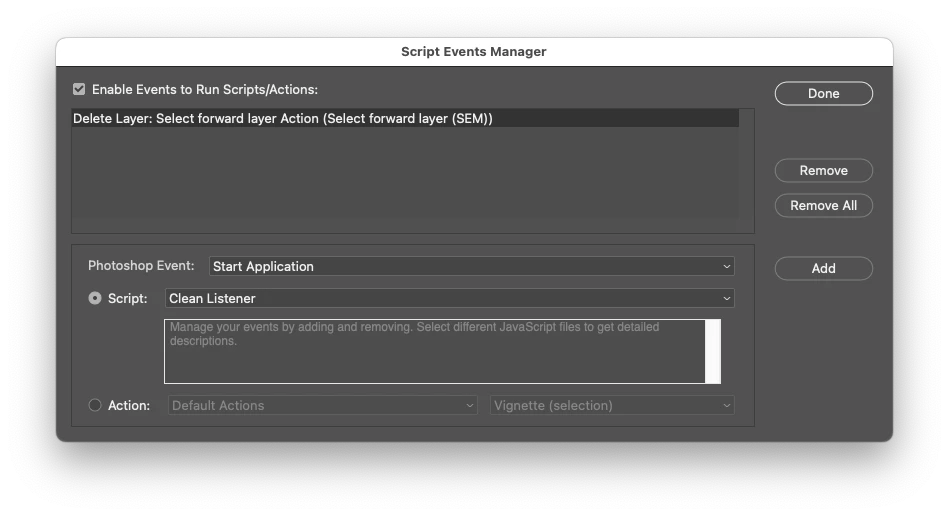The image size is (949, 516).
Task: Click the Remove button
Action: click(x=823, y=171)
